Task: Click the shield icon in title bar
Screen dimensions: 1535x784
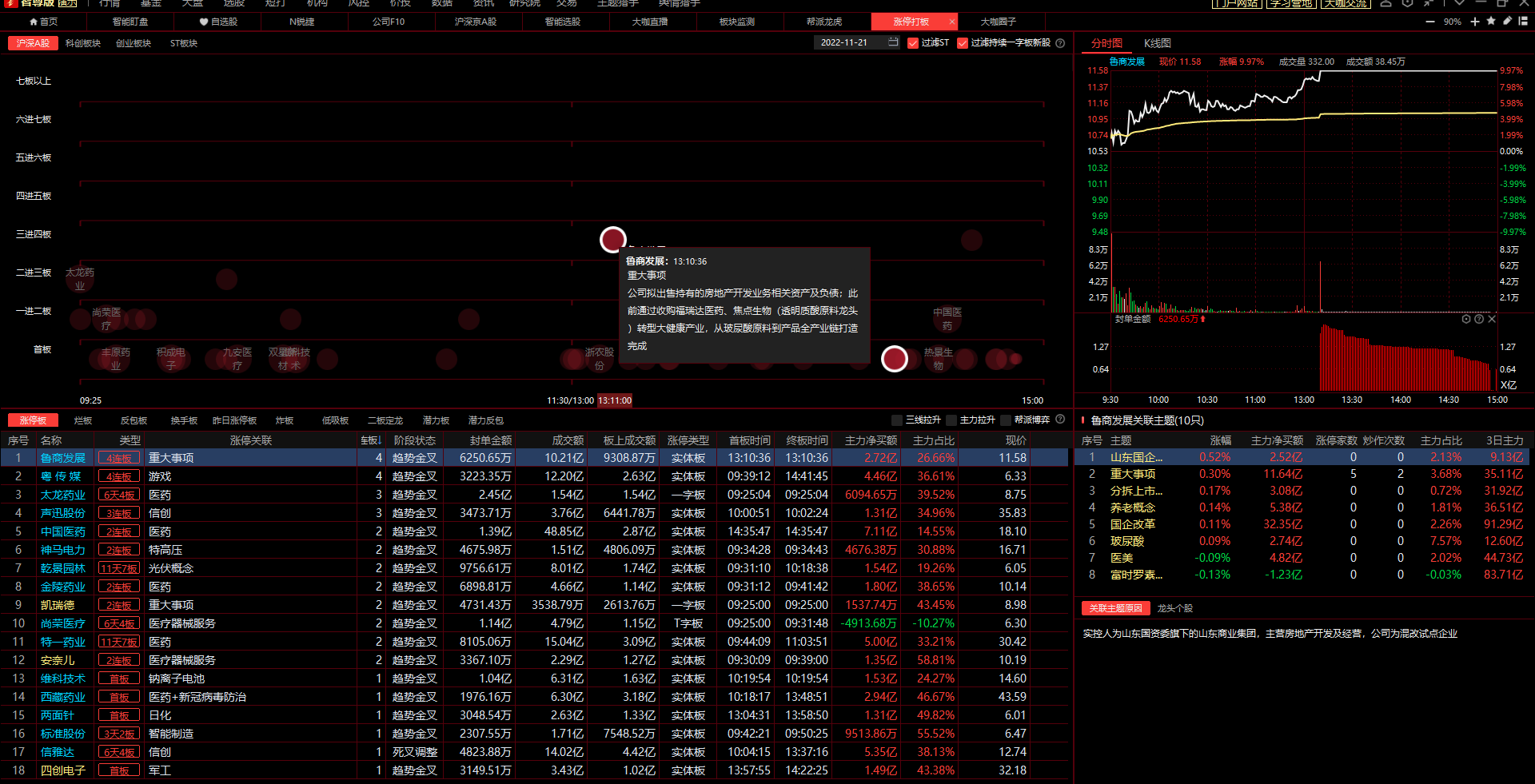Action: 1407,3
